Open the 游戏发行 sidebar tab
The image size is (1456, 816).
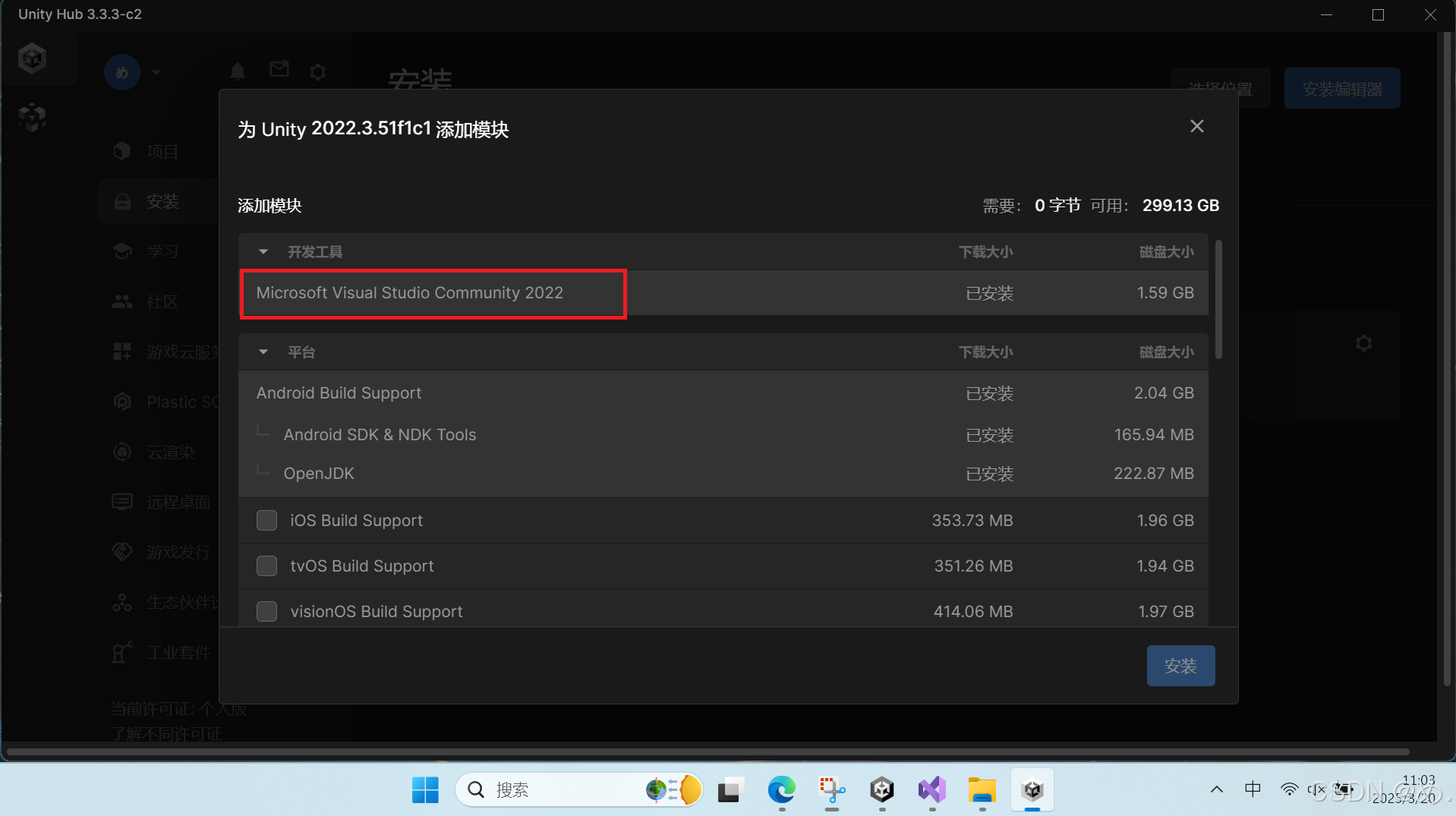coord(178,552)
